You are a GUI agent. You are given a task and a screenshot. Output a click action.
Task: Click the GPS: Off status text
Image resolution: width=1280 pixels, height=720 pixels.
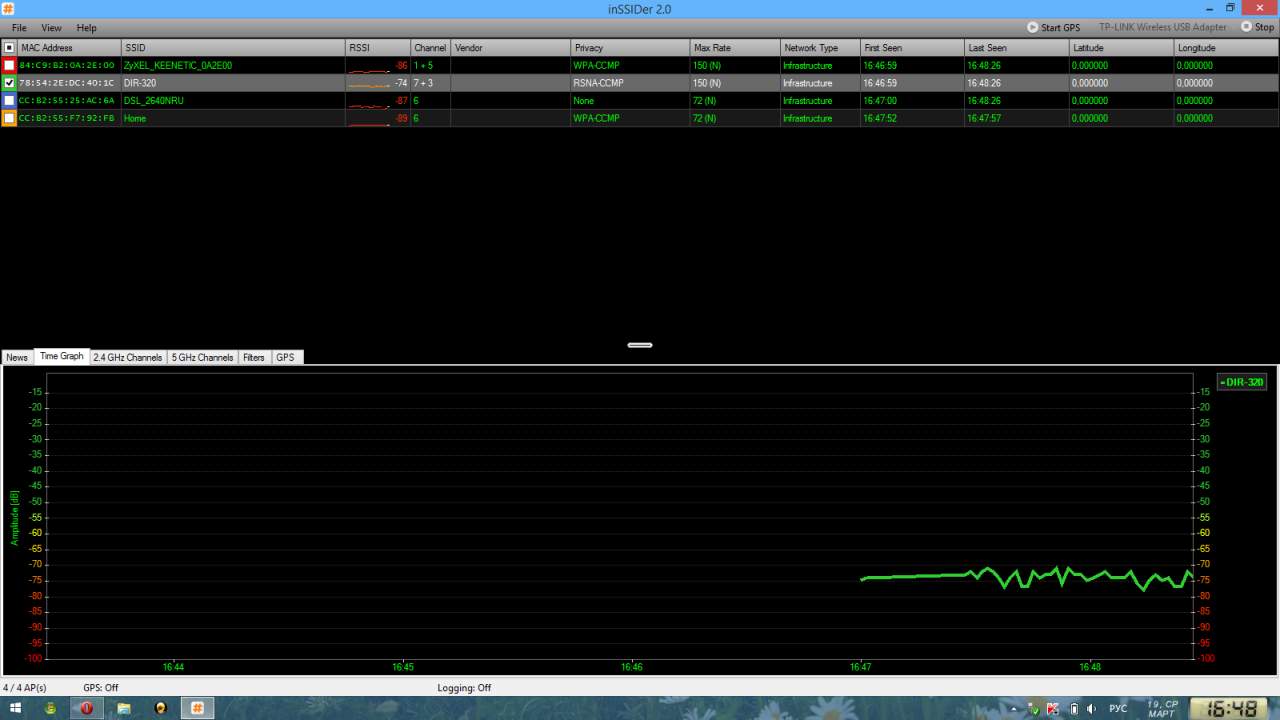coord(101,688)
